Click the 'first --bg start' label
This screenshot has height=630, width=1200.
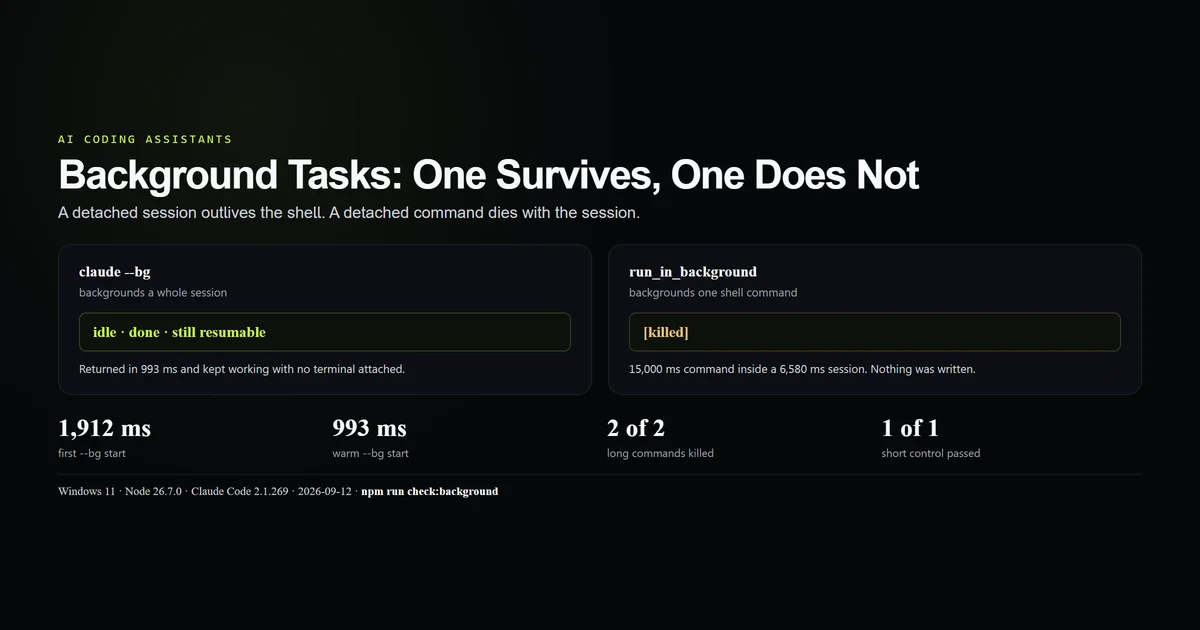point(92,453)
